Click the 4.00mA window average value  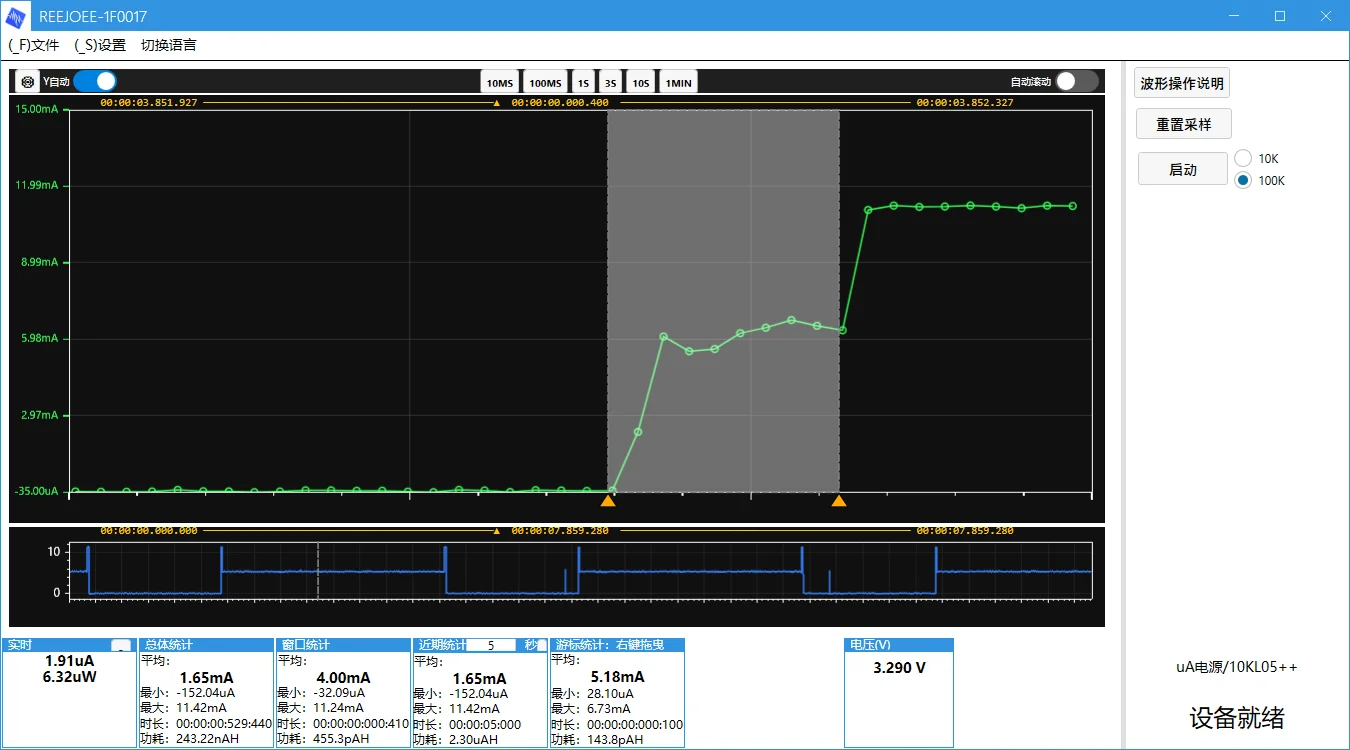[x=343, y=677]
